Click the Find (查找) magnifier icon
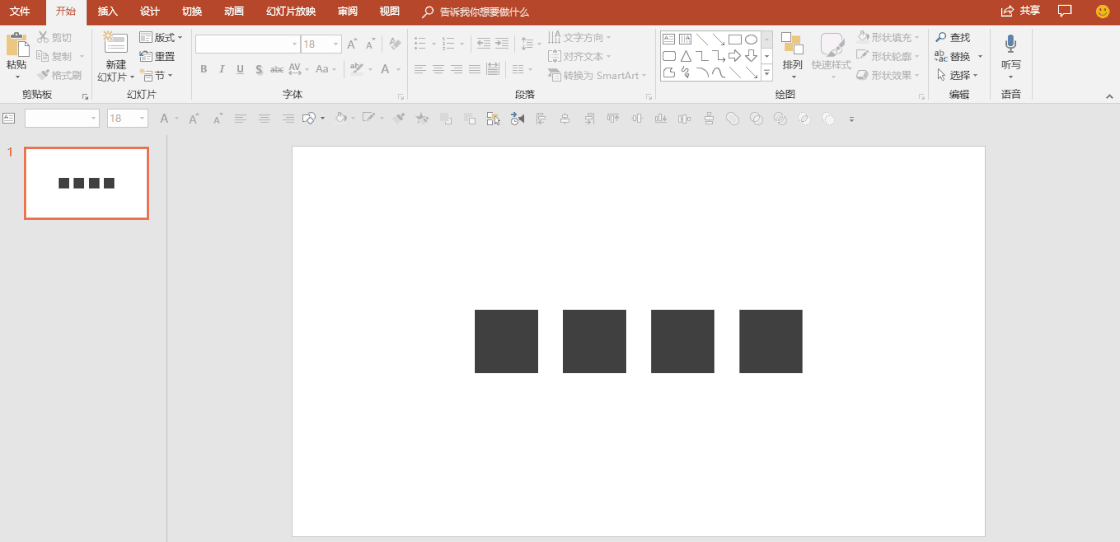The width and height of the screenshot is (1120, 542). 941,38
